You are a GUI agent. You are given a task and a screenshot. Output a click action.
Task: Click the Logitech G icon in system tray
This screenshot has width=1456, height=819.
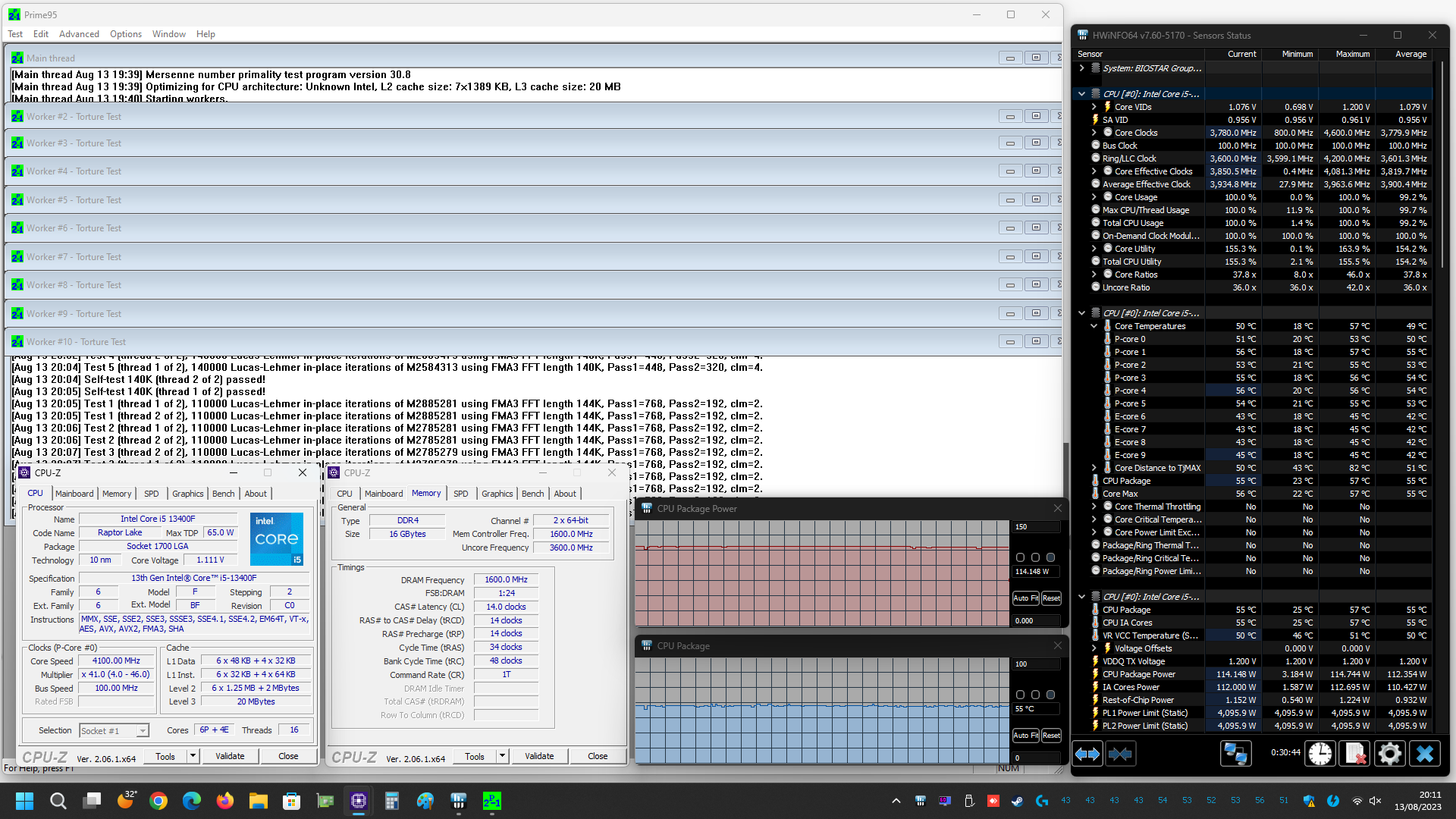point(1041,801)
